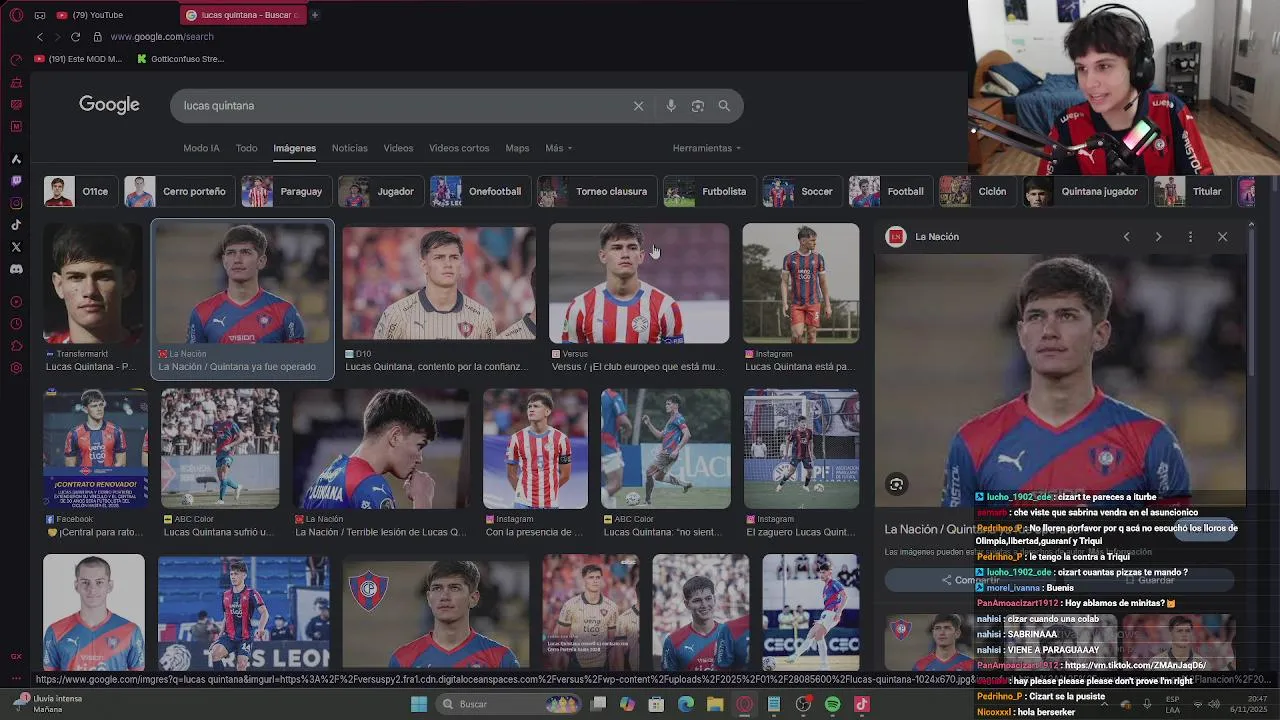This screenshot has height=720, width=1280.
Task: Click the Compartir button in preview
Action: (x=969, y=580)
